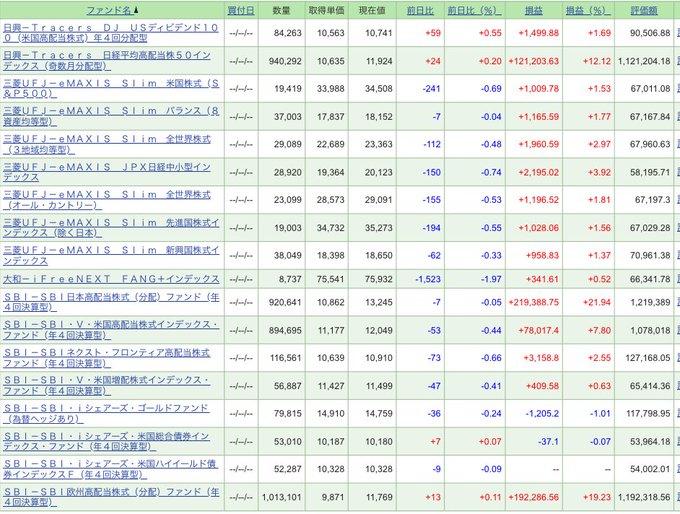
Task: Open 日興-Tracers 日経平均高配当株50インデックス fund
Action: pyautogui.click(x=107, y=61)
